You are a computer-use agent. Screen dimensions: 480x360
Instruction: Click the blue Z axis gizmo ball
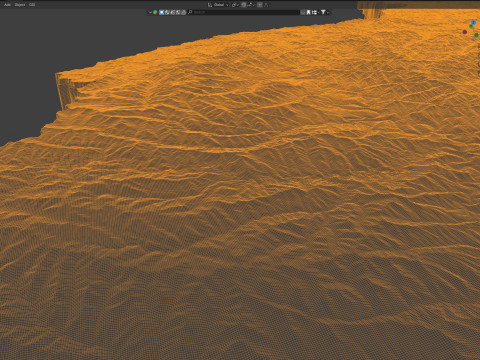click(473, 22)
